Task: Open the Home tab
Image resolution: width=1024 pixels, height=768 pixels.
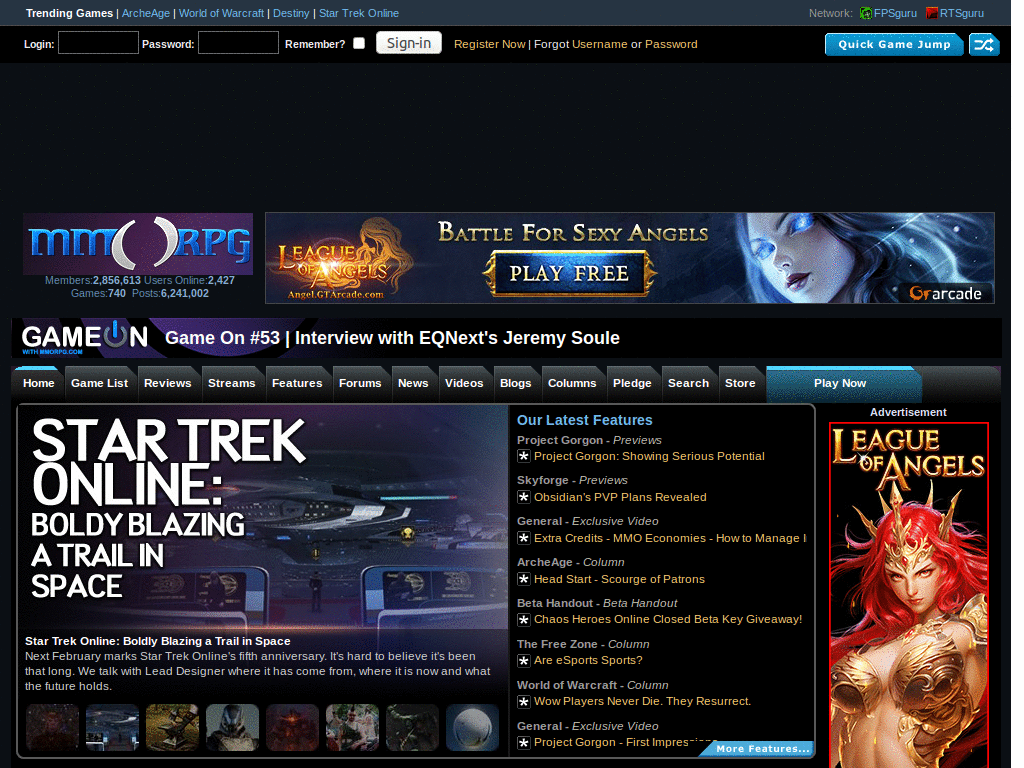Action: (39, 383)
